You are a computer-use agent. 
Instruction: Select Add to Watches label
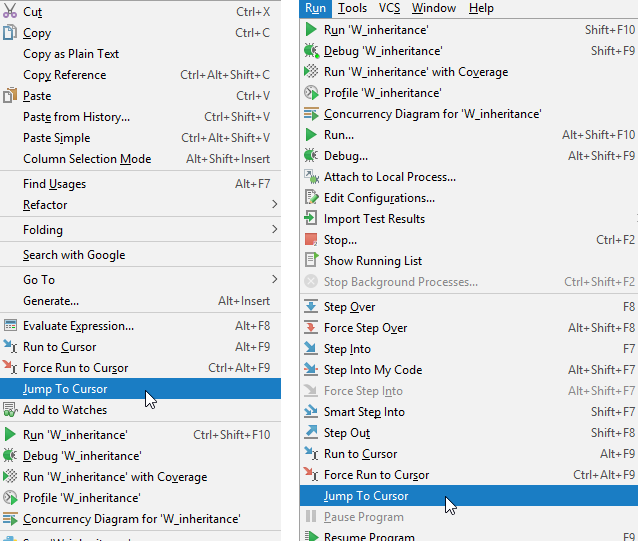(x=65, y=410)
